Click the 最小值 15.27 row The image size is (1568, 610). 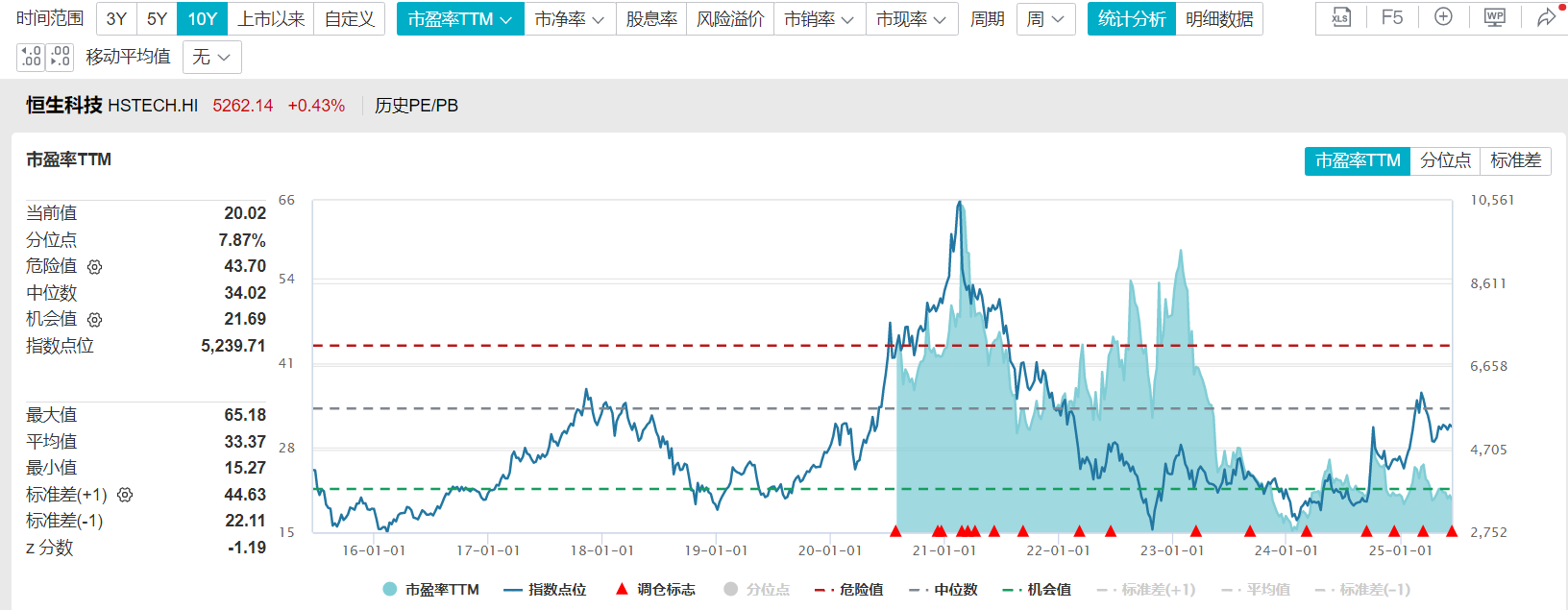[x=146, y=468]
